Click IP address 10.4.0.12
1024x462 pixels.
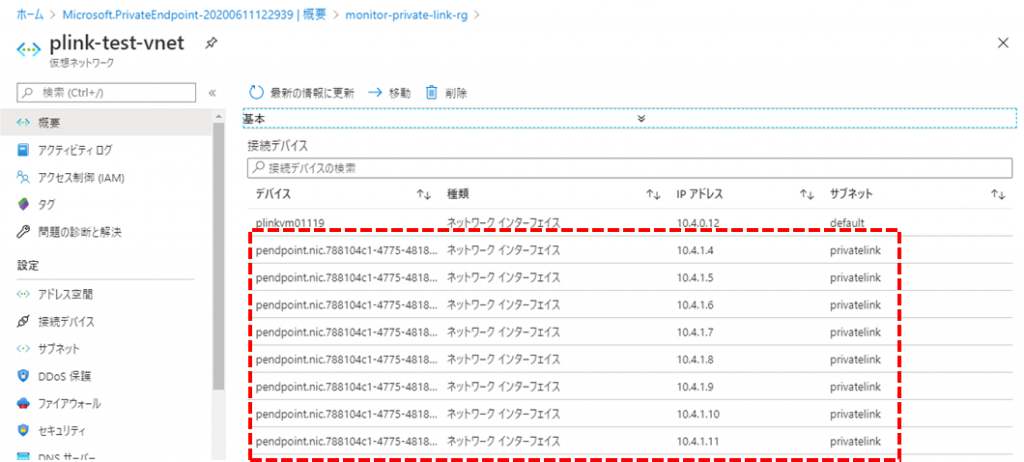(x=698, y=223)
